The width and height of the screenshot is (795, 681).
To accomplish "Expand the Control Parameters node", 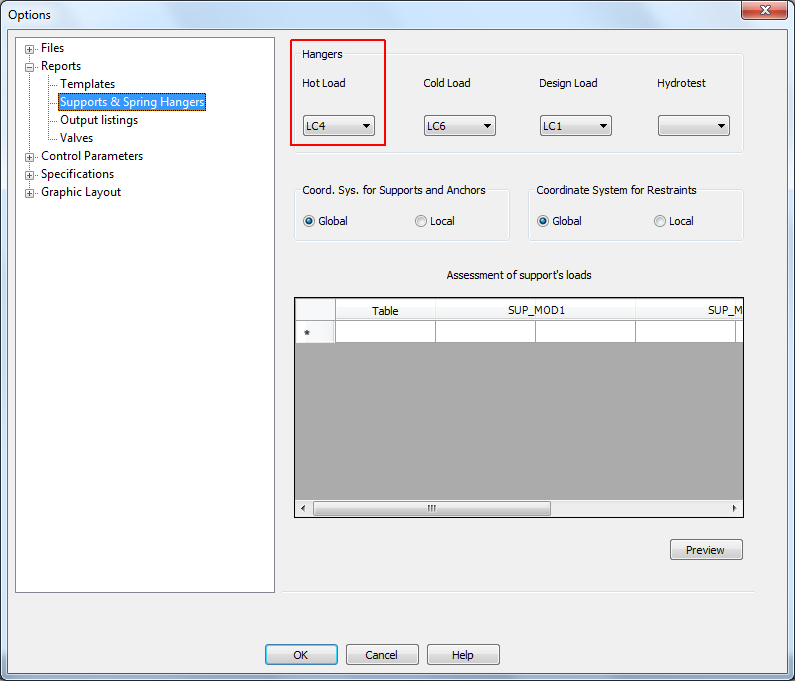I will tap(30, 157).
